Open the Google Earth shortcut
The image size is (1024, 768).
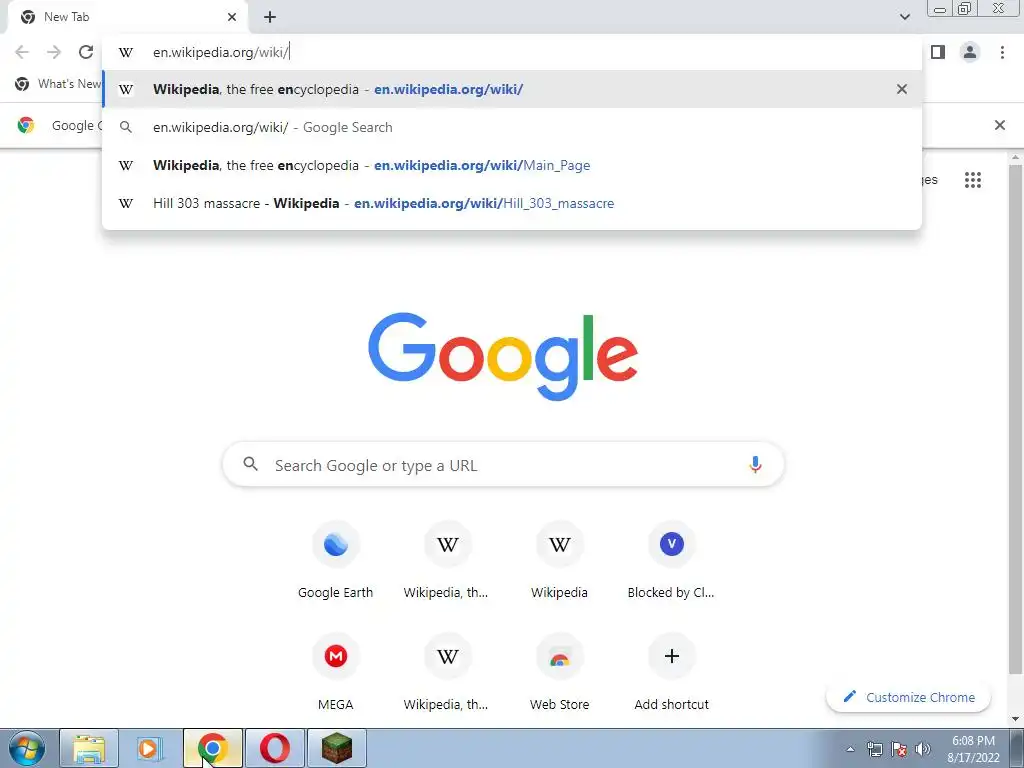click(335, 560)
